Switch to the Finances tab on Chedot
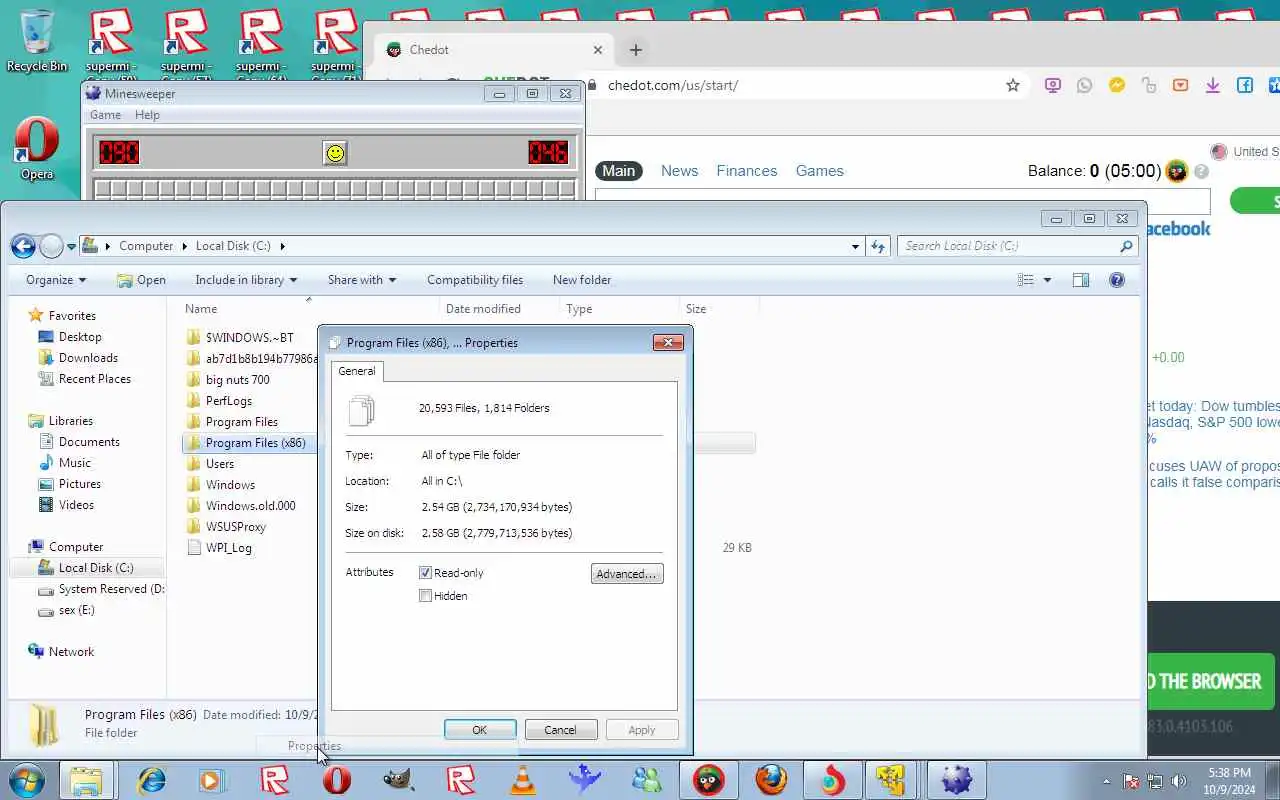1280x800 pixels. point(746,171)
